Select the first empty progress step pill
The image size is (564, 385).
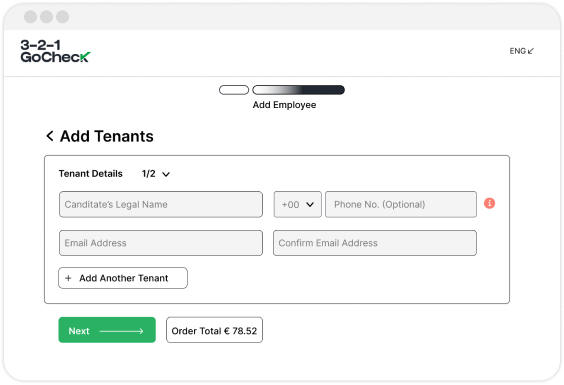[234, 90]
